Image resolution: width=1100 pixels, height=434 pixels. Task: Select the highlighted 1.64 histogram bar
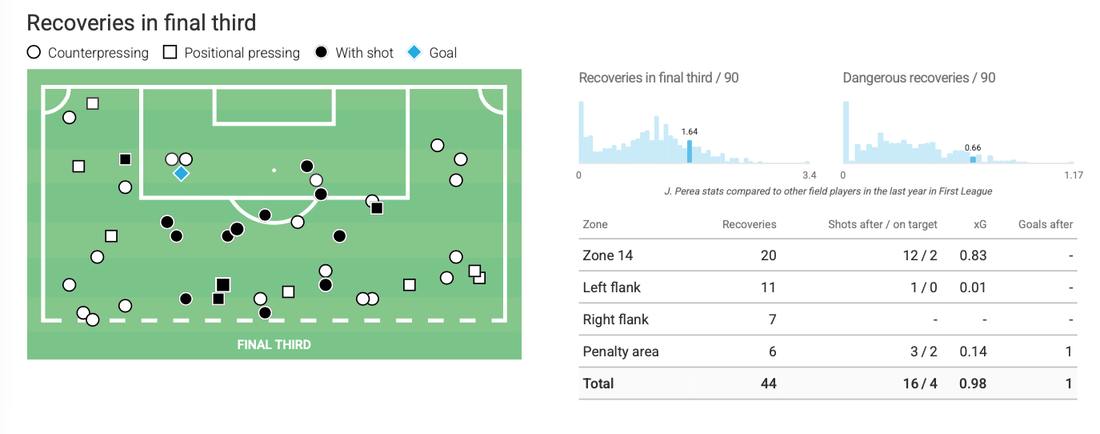689,151
